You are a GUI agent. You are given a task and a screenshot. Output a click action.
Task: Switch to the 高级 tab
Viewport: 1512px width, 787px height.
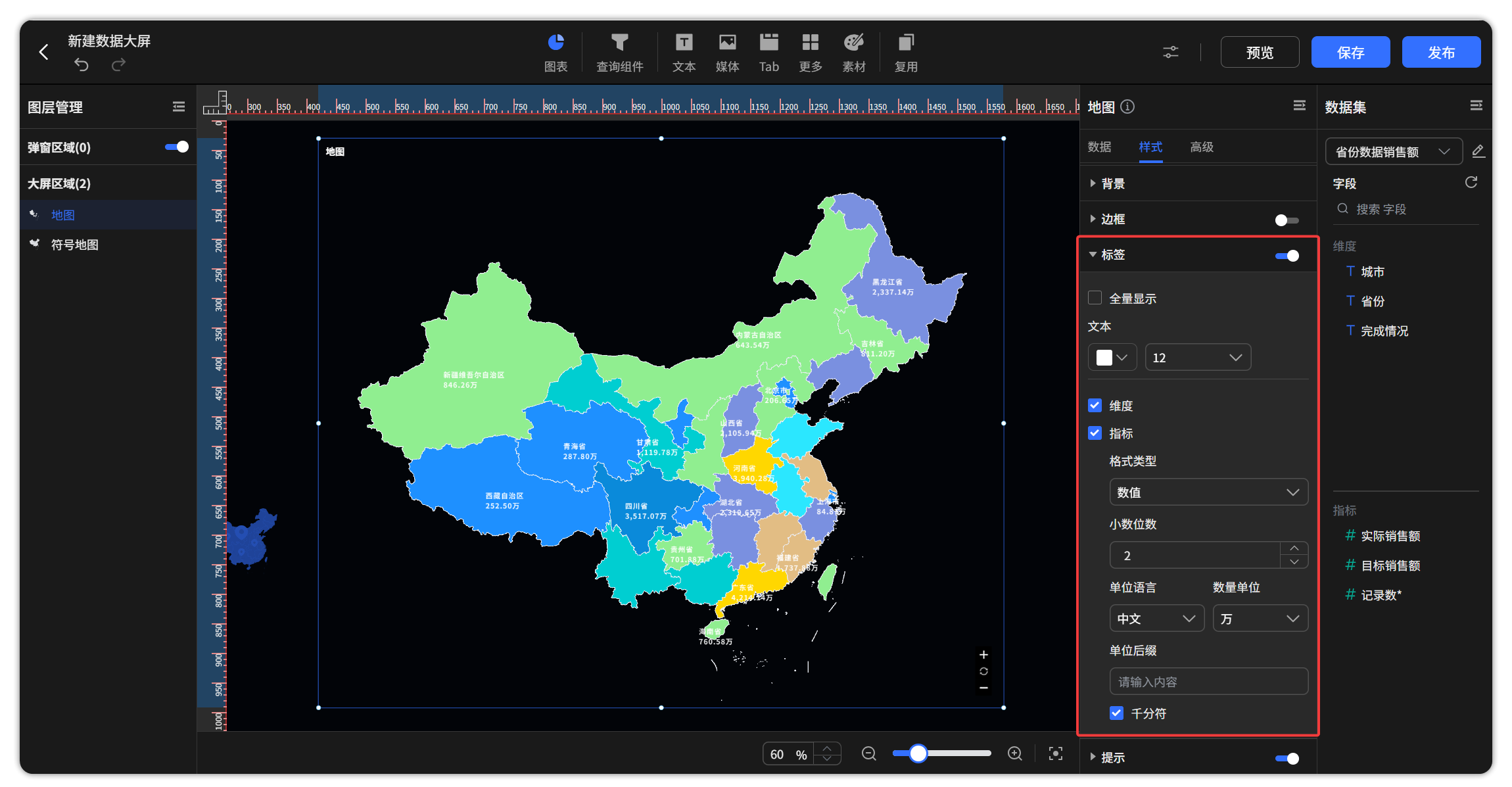(x=1202, y=147)
